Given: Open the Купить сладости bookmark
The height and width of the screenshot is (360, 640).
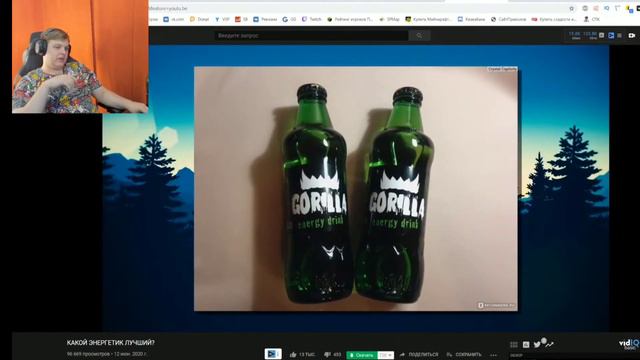Looking at the screenshot, I should coord(554,19).
